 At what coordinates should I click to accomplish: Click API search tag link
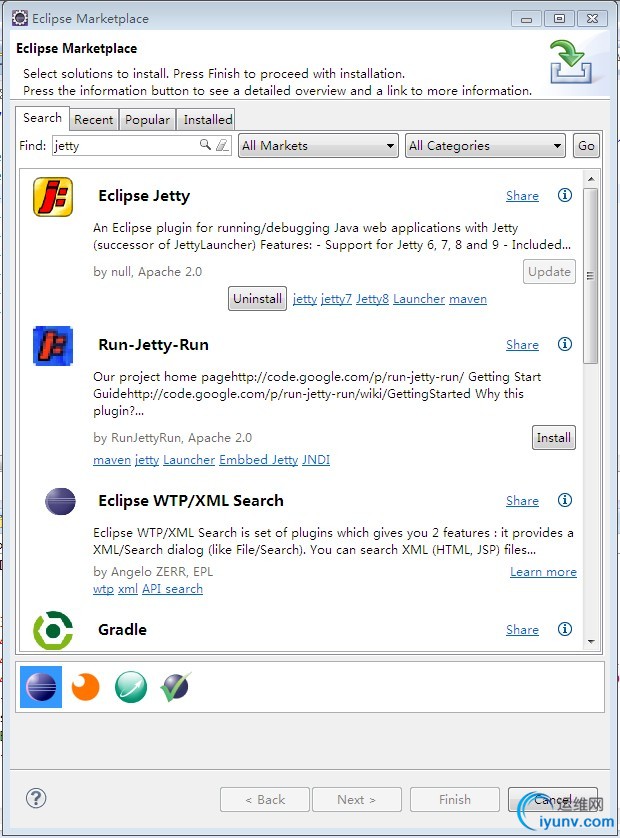172,589
